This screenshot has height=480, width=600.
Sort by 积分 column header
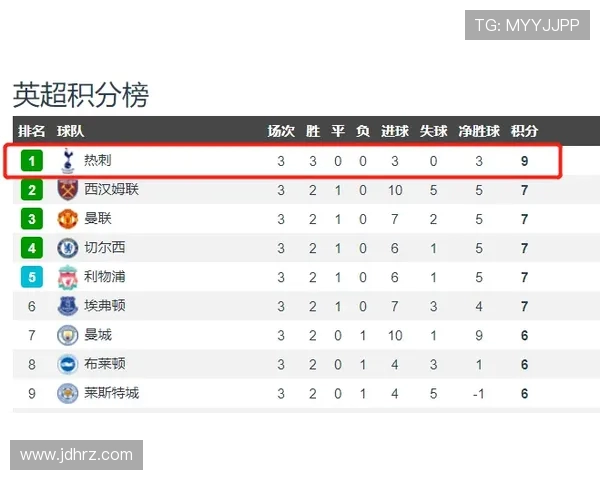click(524, 131)
